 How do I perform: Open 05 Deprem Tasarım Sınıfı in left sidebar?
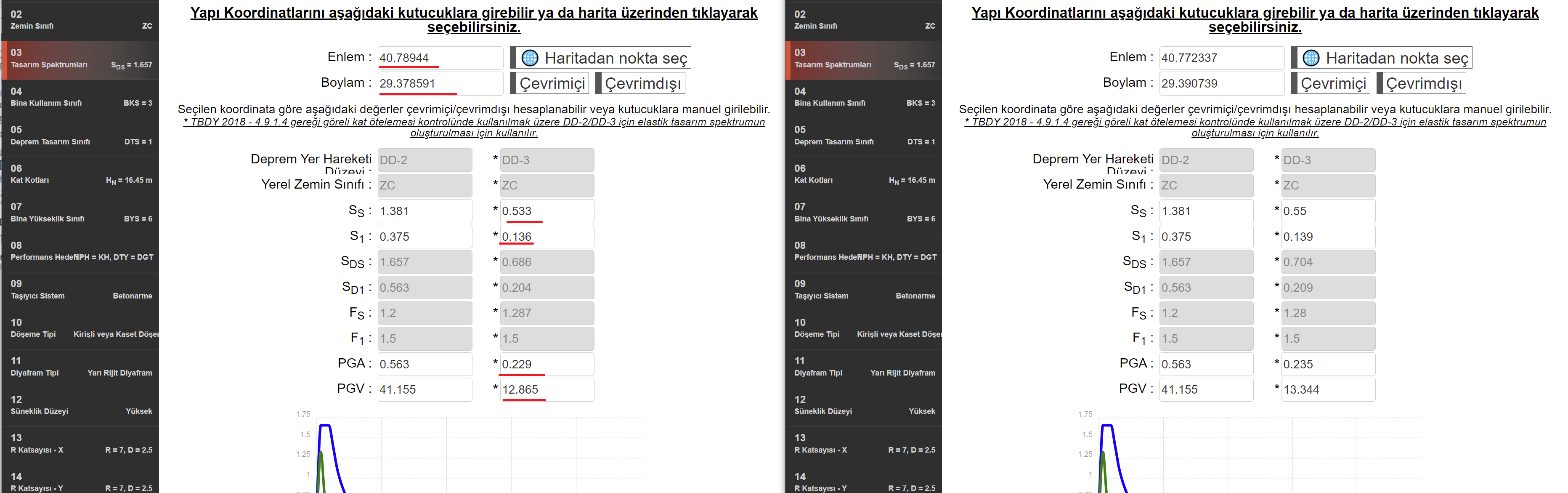[80, 137]
